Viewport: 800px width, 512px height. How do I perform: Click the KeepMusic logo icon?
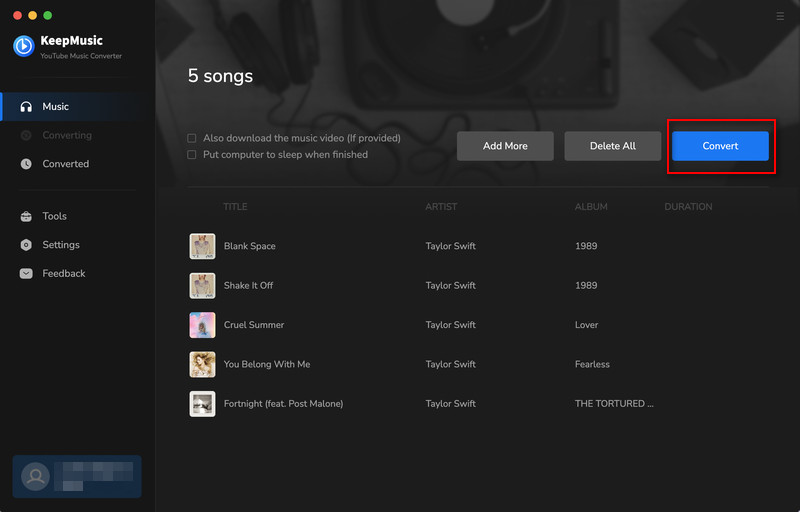point(23,46)
